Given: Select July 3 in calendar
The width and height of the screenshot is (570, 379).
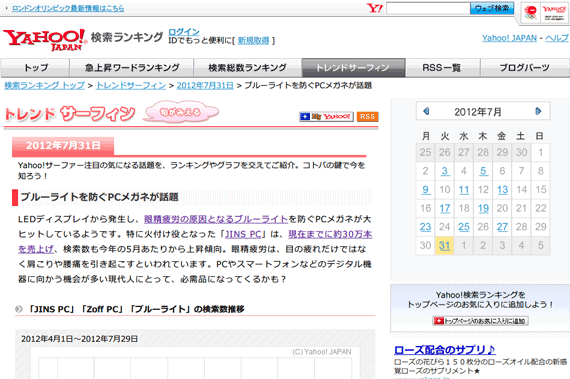Looking at the screenshot, I should tap(445, 171).
